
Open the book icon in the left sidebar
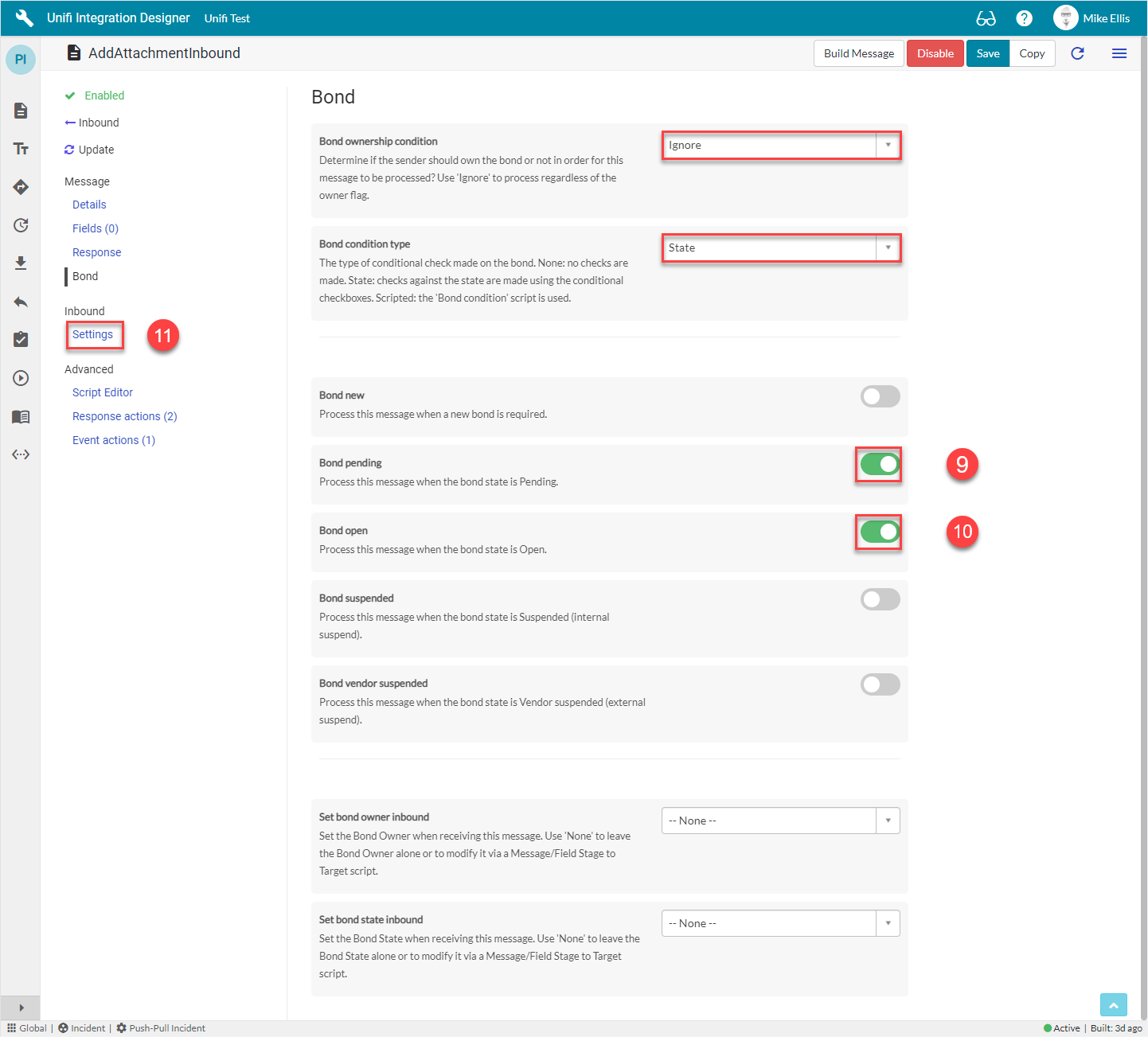point(21,416)
